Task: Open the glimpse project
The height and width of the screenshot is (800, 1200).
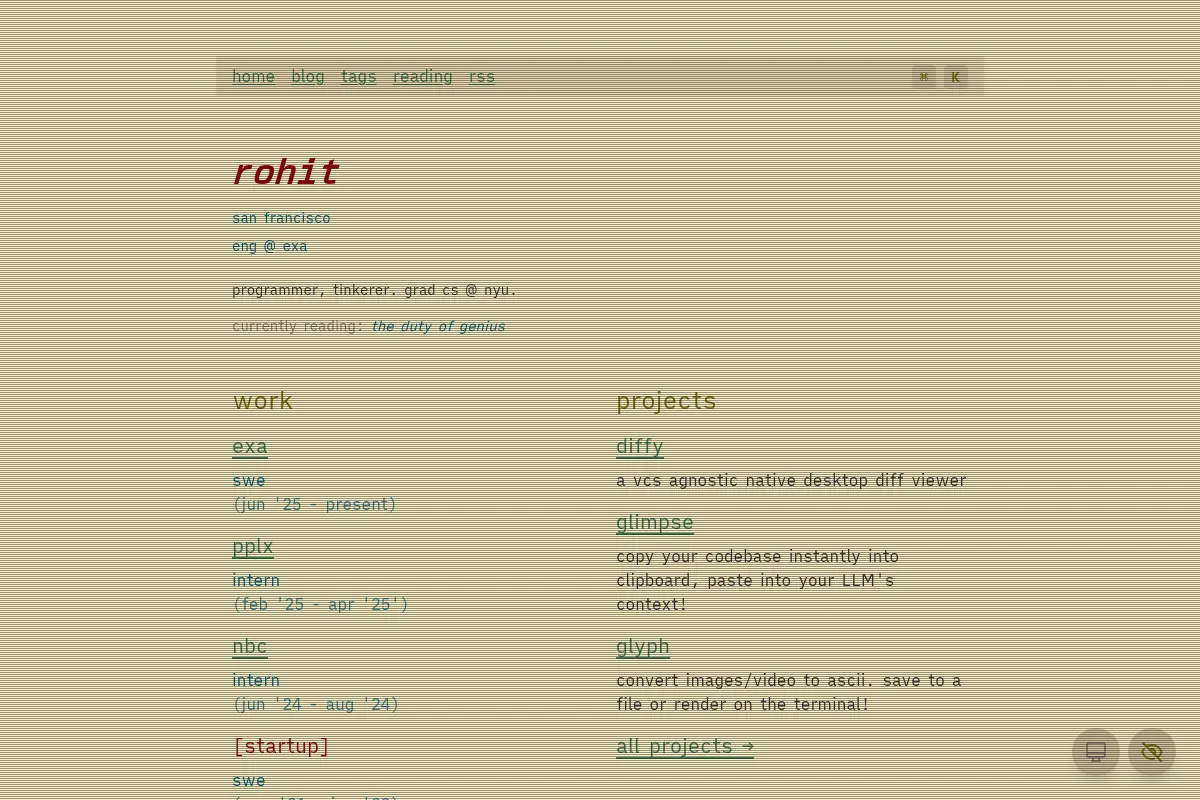Action: click(x=655, y=522)
